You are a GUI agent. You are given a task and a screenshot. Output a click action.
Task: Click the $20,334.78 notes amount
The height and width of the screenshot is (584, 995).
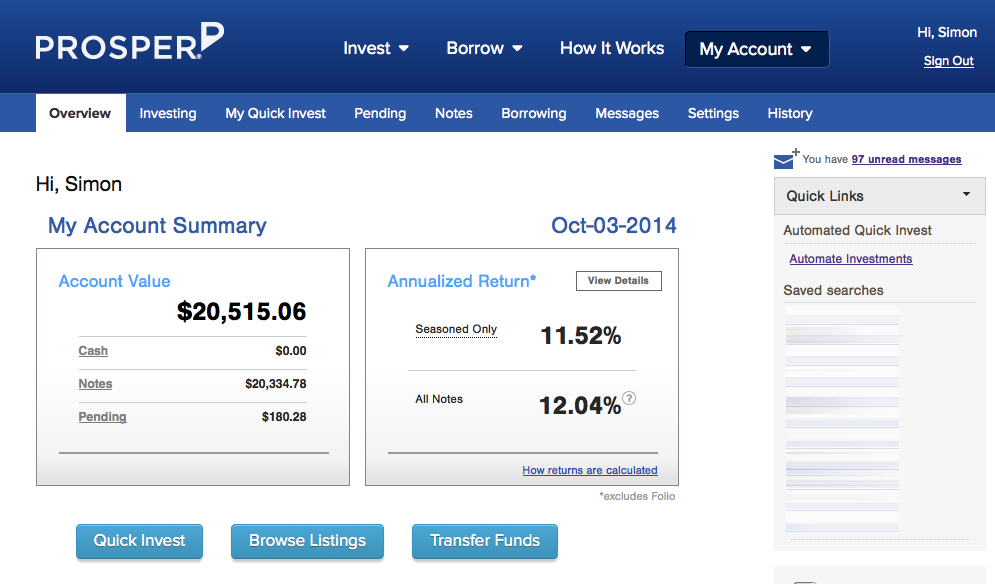(276, 383)
